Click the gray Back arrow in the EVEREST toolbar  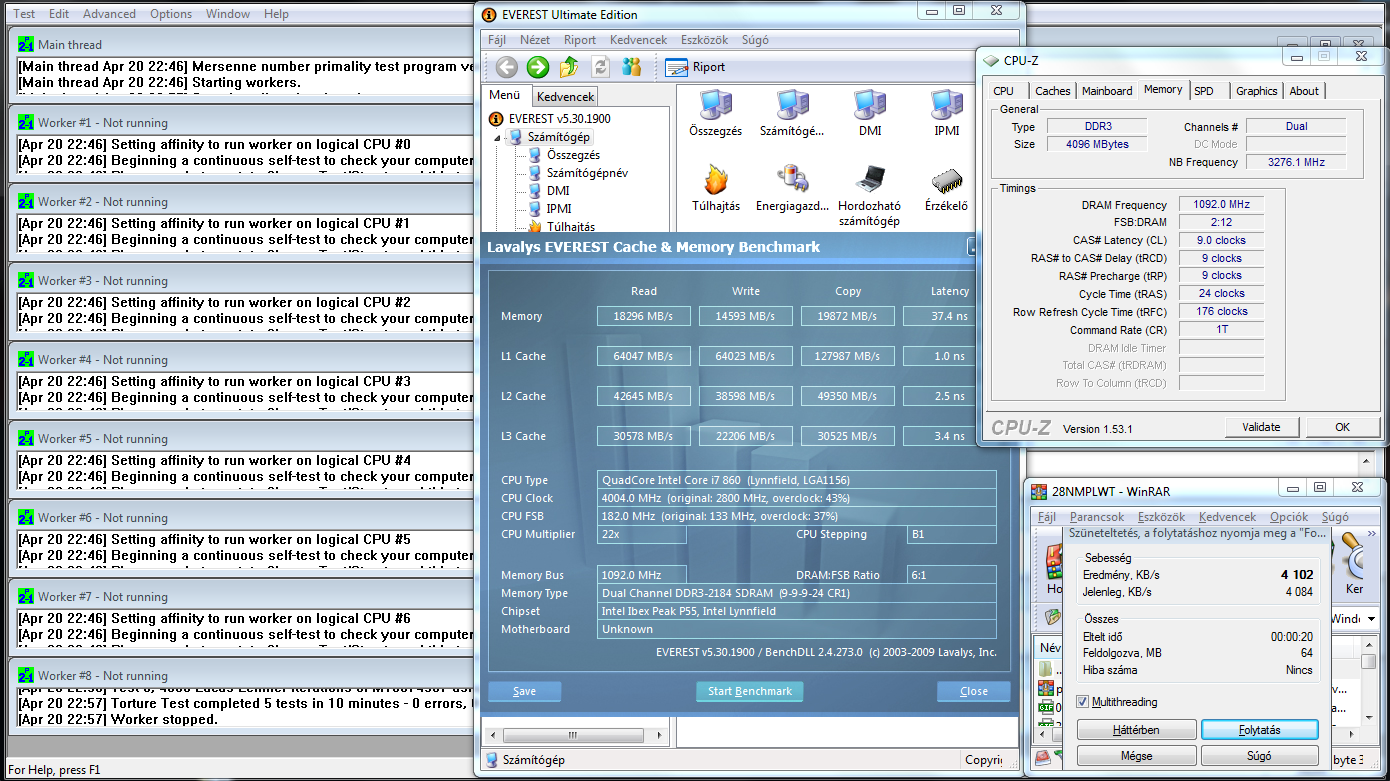(x=507, y=67)
